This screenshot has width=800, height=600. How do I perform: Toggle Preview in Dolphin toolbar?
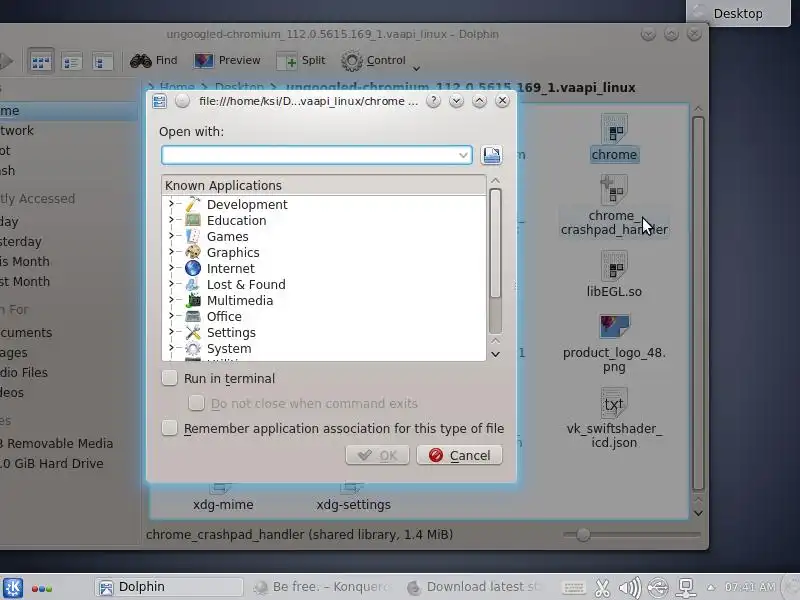[x=228, y=61]
